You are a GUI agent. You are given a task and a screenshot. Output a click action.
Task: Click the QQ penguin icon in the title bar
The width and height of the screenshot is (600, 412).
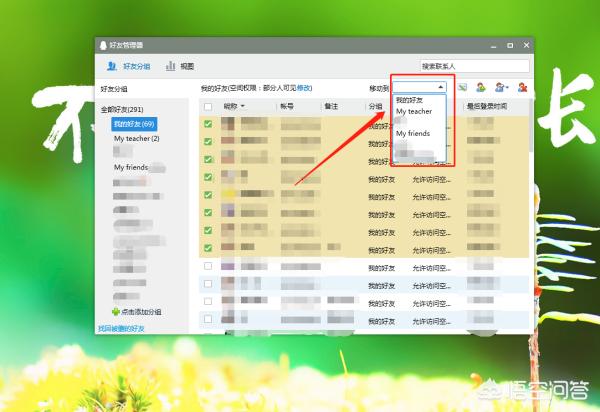[x=103, y=45]
